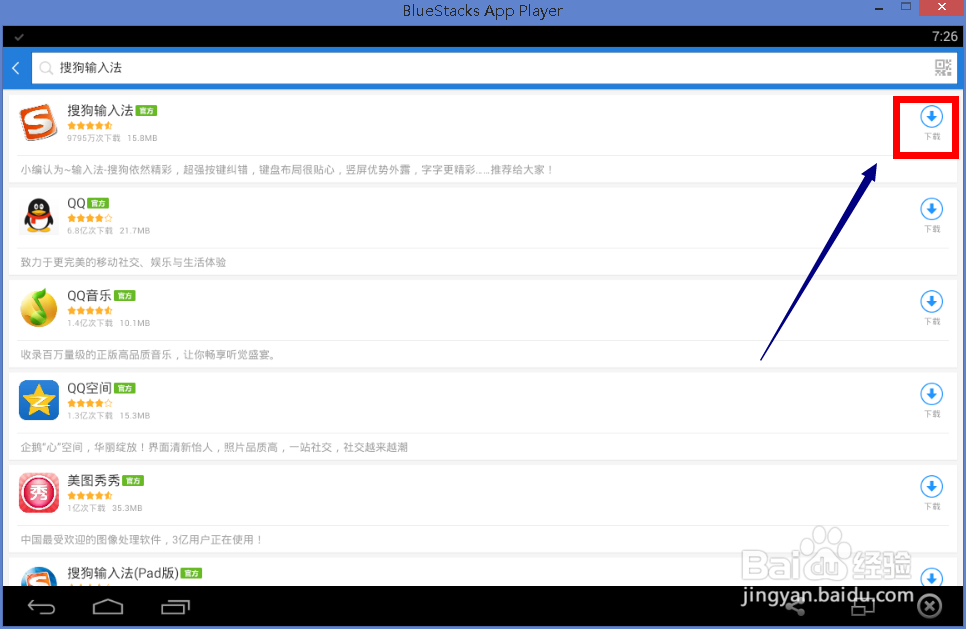Click 搜狗输入法 description starting 小编认为
This screenshot has width=966, height=629.
tap(286, 169)
